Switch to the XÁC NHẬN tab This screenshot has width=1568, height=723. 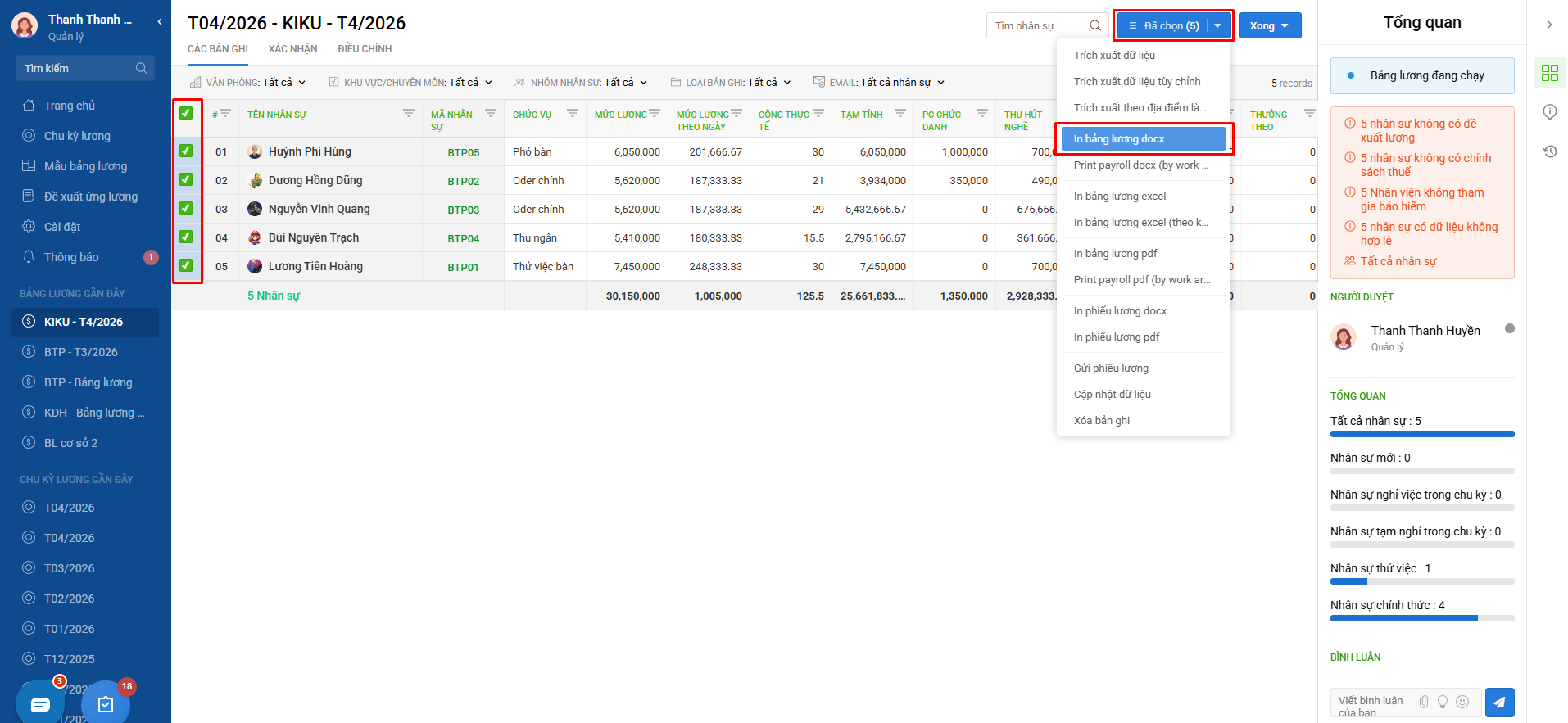click(x=292, y=49)
